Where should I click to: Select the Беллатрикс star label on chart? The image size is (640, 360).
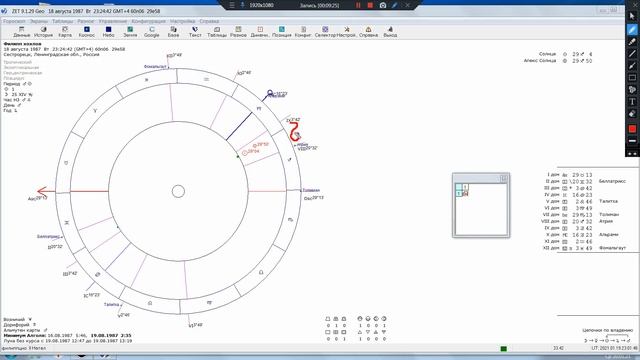click(x=49, y=236)
